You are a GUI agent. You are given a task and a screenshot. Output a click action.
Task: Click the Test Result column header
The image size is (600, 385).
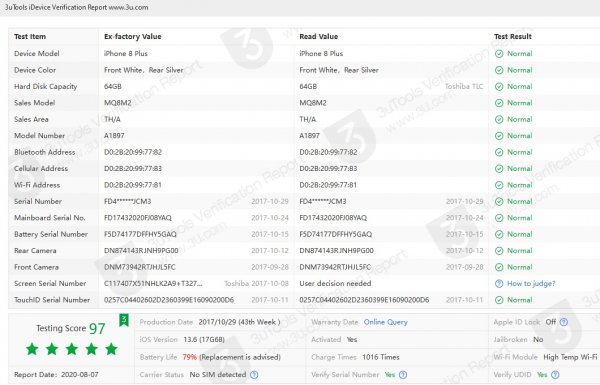click(513, 37)
